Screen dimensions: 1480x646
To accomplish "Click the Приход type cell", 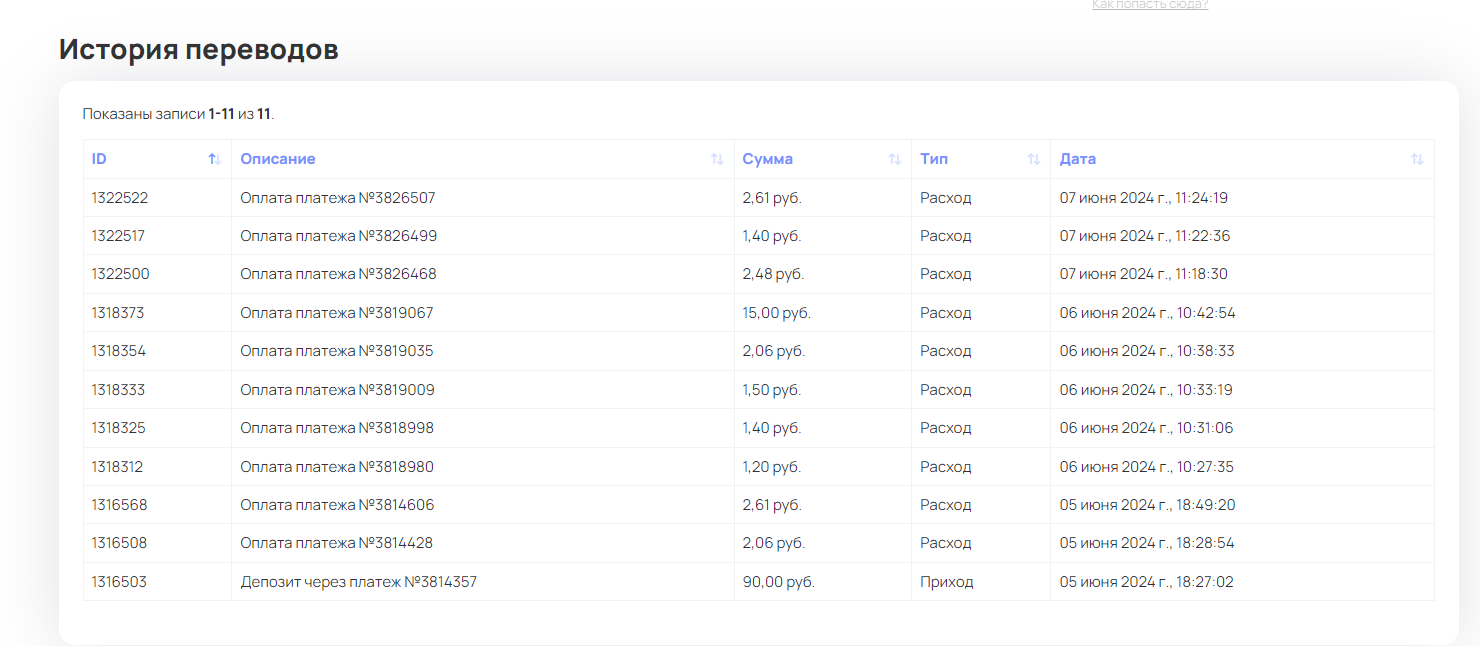I will (x=946, y=582).
